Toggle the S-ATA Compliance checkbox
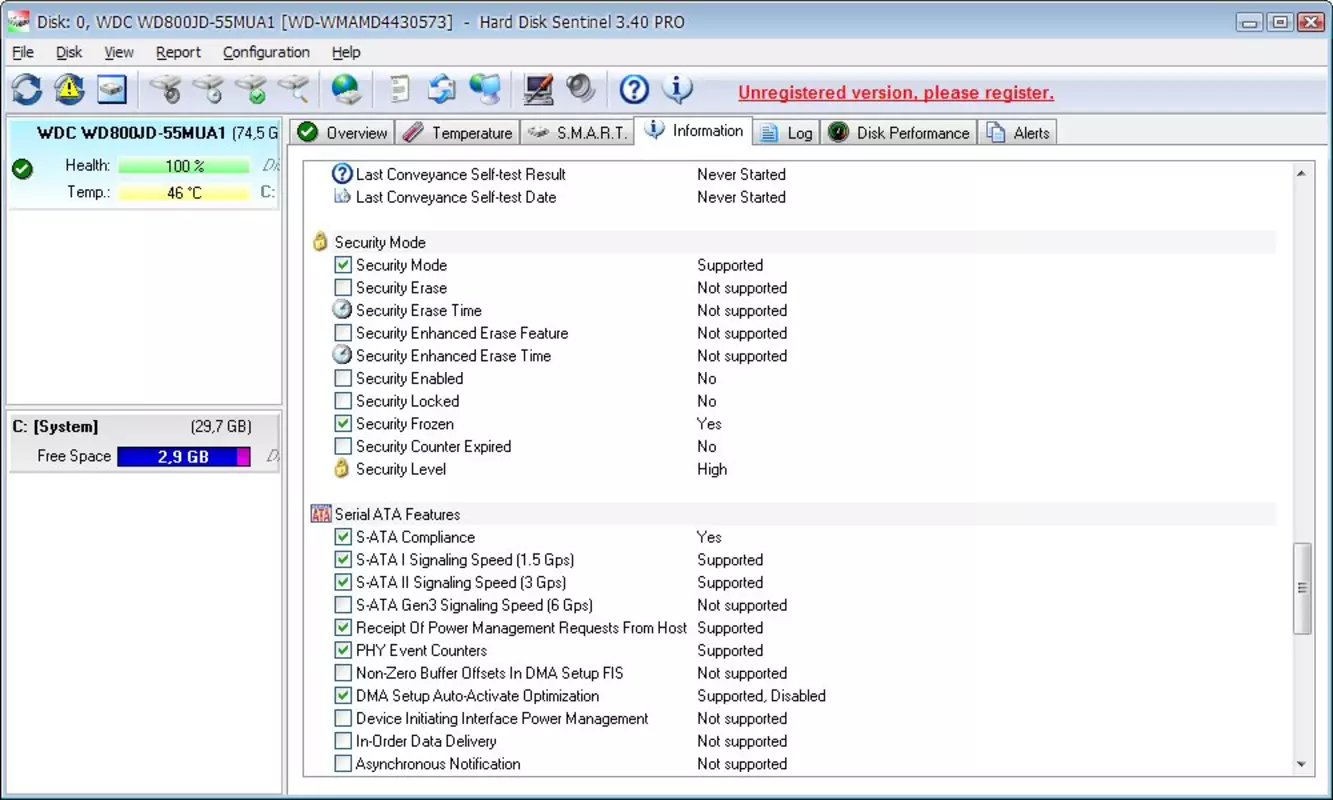Screen dimensions: 1333x800 (343, 537)
